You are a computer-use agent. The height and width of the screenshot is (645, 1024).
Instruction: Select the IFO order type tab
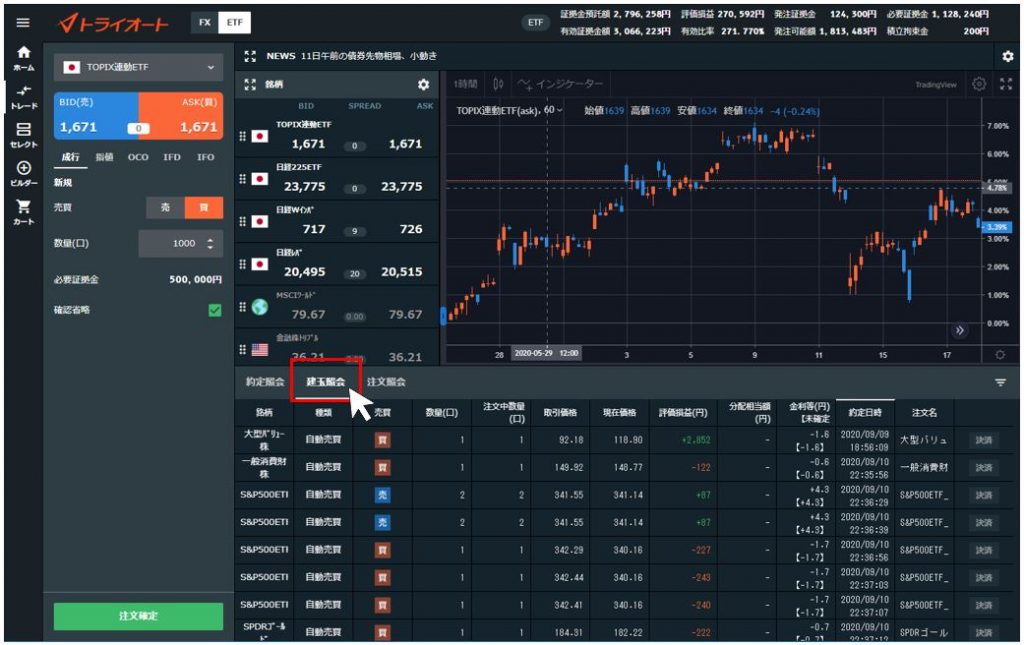[x=206, y=157]
